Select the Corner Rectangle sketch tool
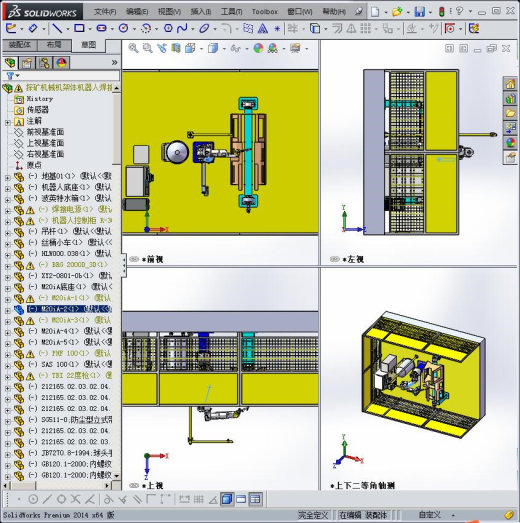The height and width of the screenshot is (523, 520). (x=79, y=29)
